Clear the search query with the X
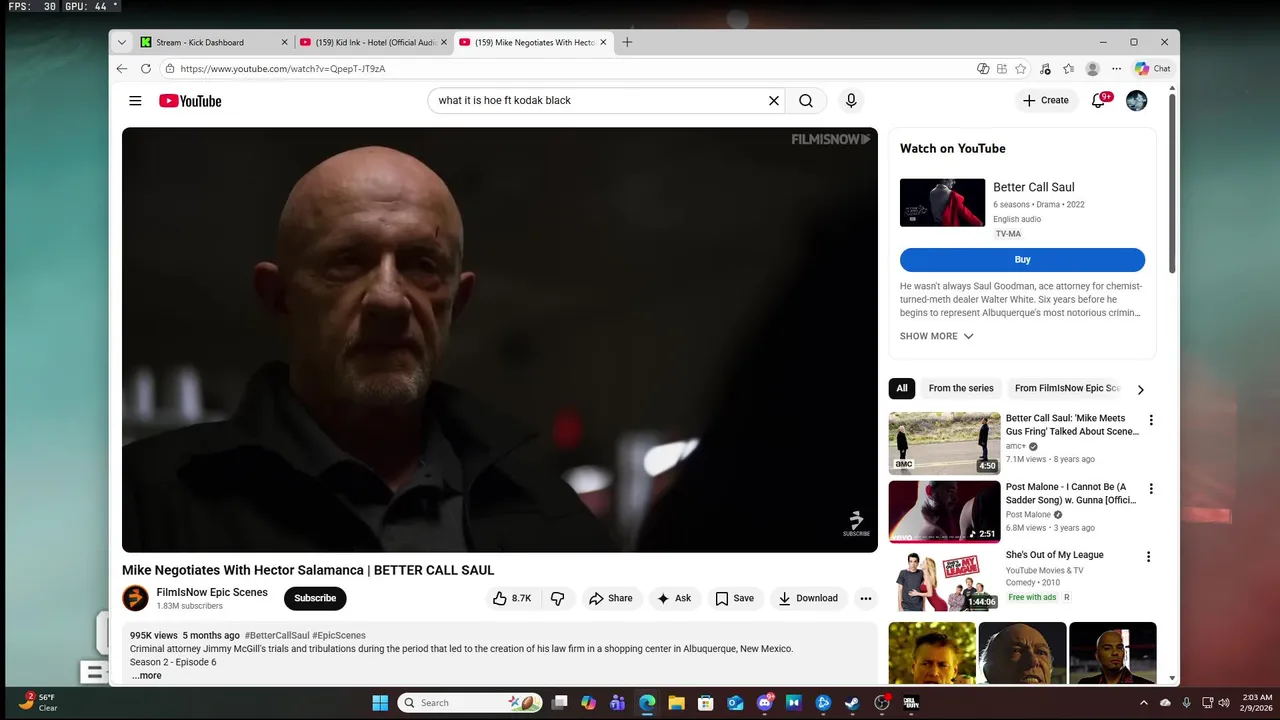The width and height of the screenshot is (1280, 720). pyautogui.click(x=773, y=100)
